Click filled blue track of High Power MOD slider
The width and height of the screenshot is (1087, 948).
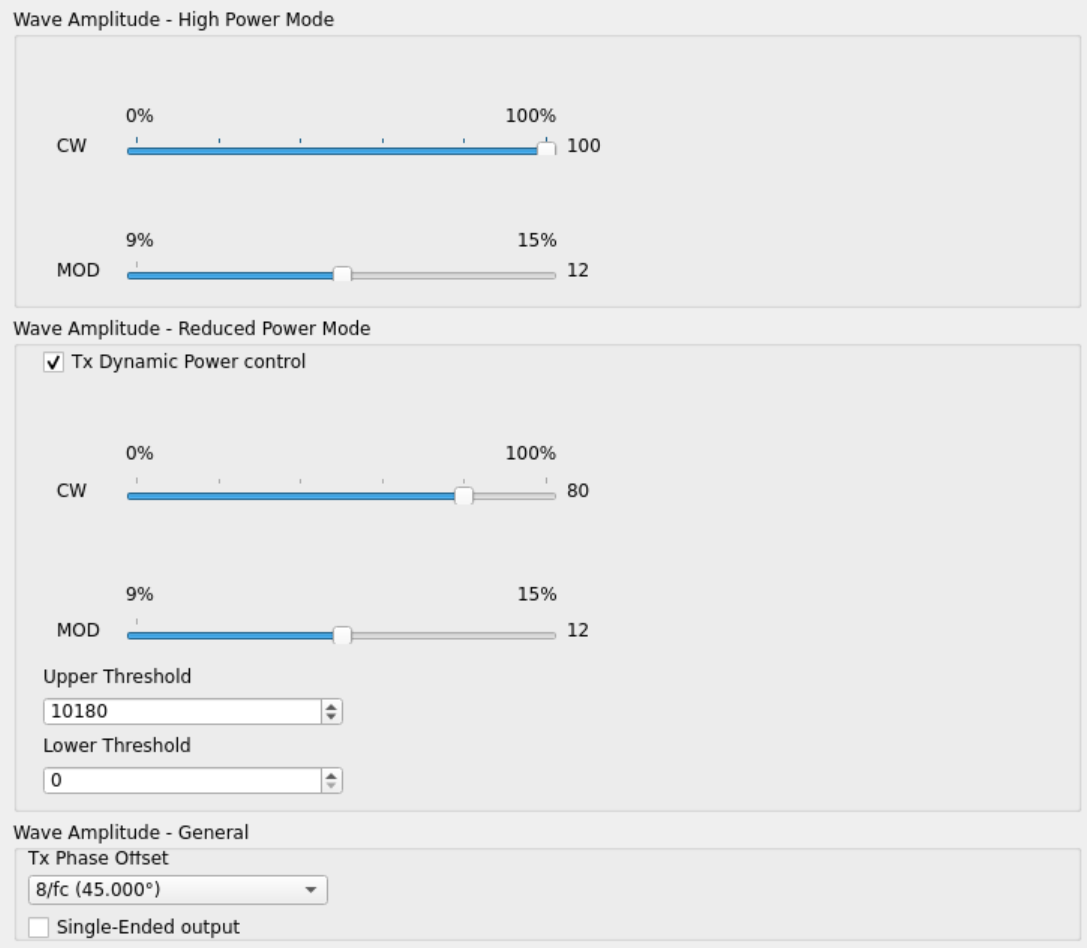tap(230, 275)
